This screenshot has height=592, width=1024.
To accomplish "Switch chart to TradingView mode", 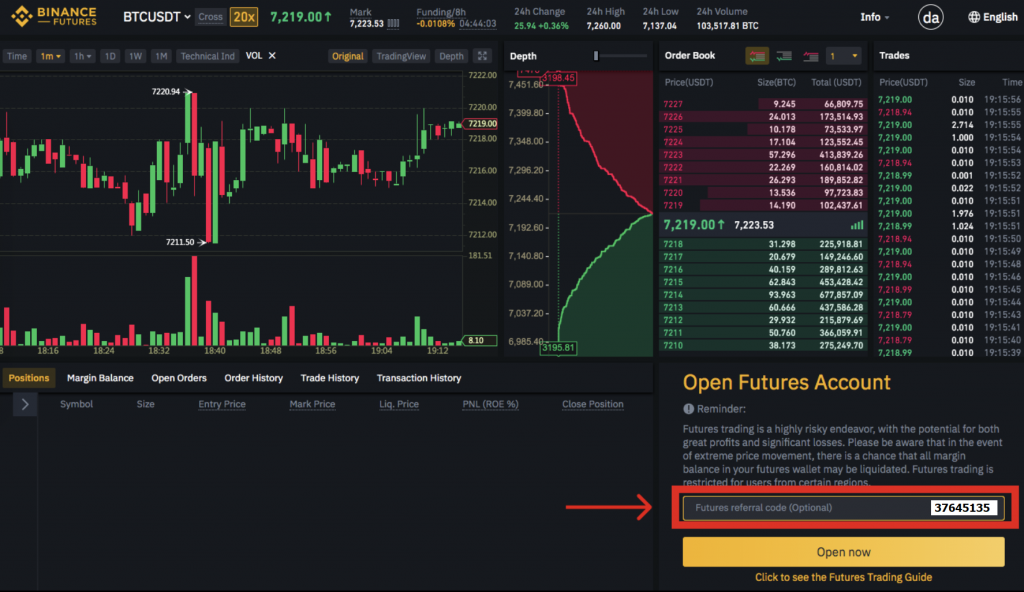I will [401, 56].
